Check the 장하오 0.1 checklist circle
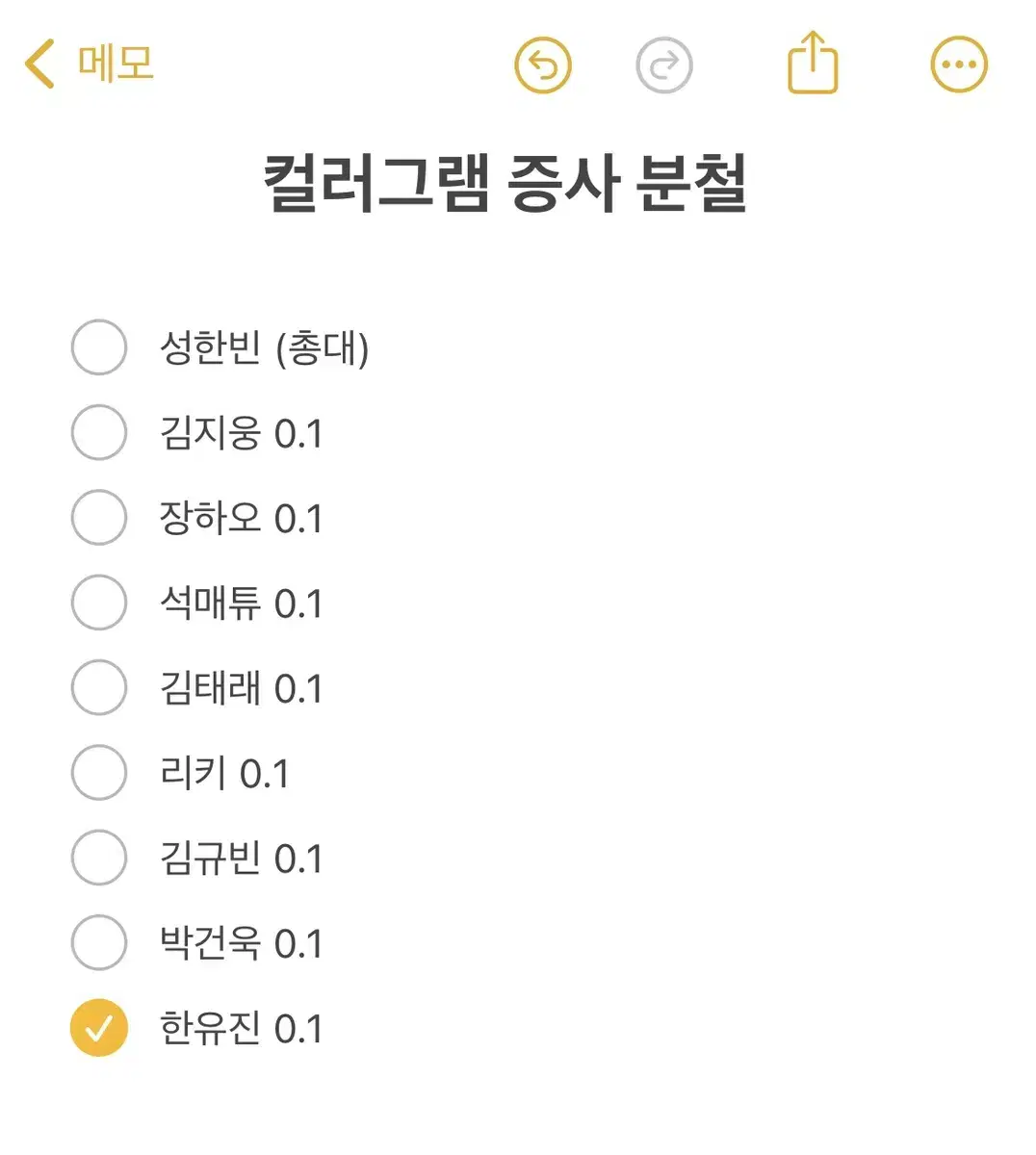Image resolution: width=1036 pixels, height=1155 pixels. tap(99, 518)
